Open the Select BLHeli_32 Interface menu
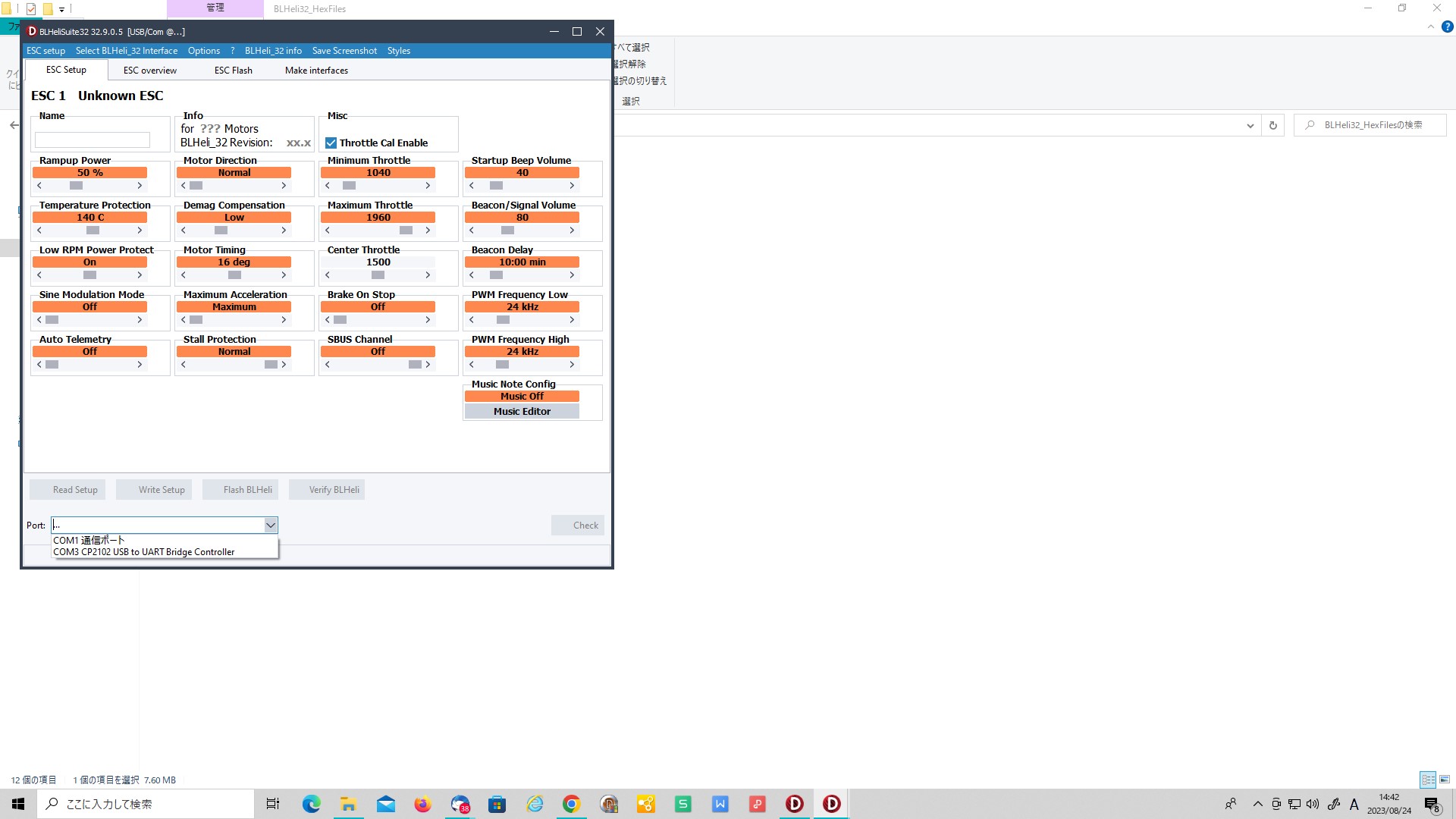 (127, 51)
